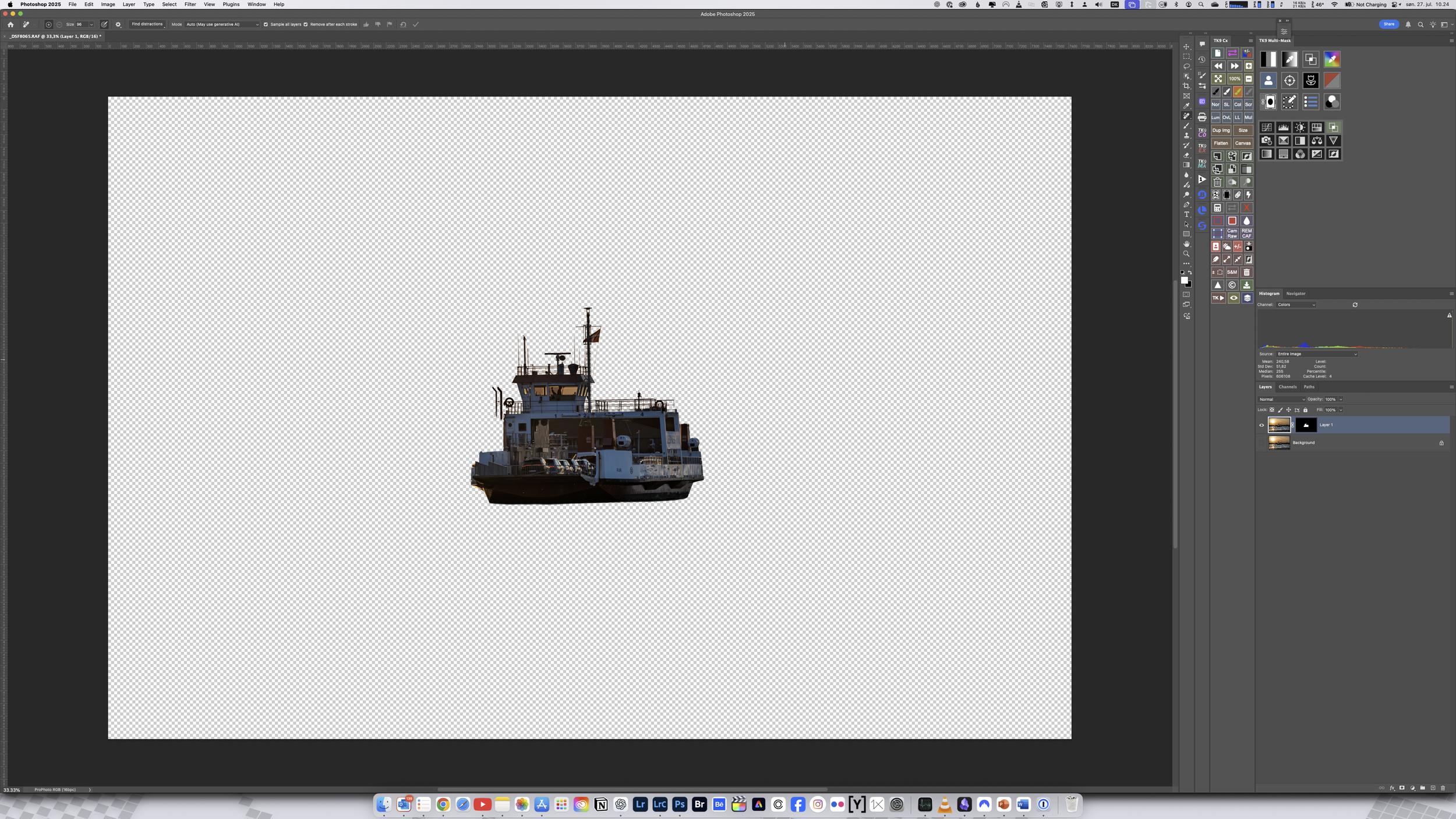Viewport: 1456px width, 819px height.
Task: Select the Clone Stamp tool
Action: click(x=1186, y=136)
